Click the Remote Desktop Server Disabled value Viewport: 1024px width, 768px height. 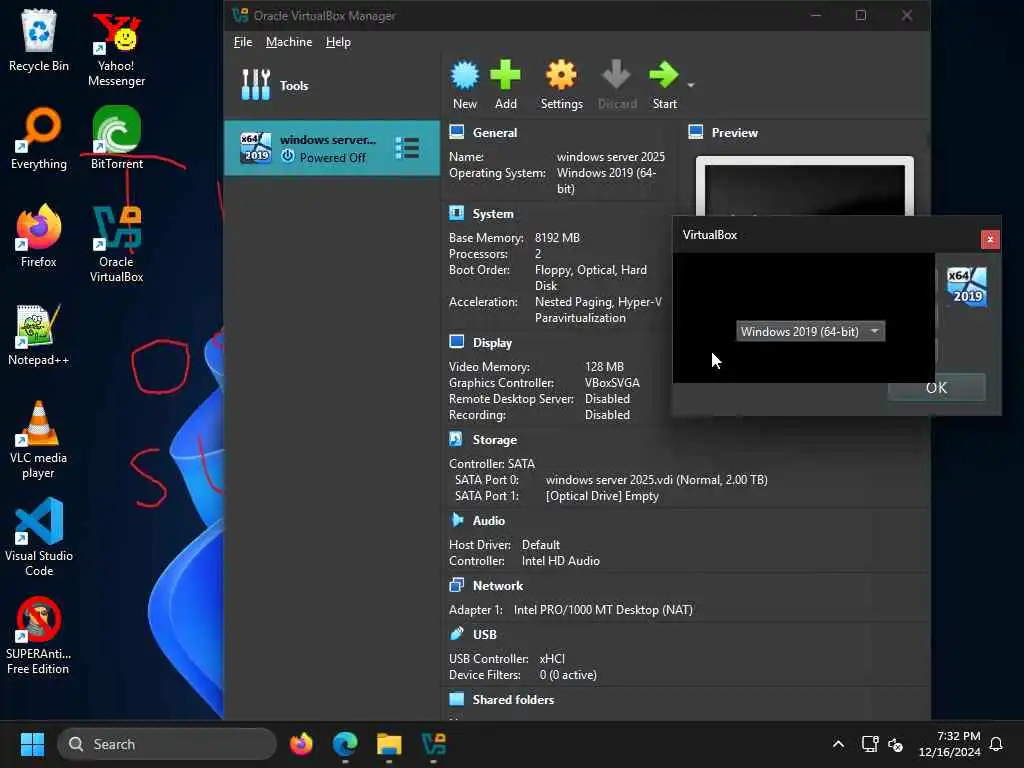[x=607, y=398]
